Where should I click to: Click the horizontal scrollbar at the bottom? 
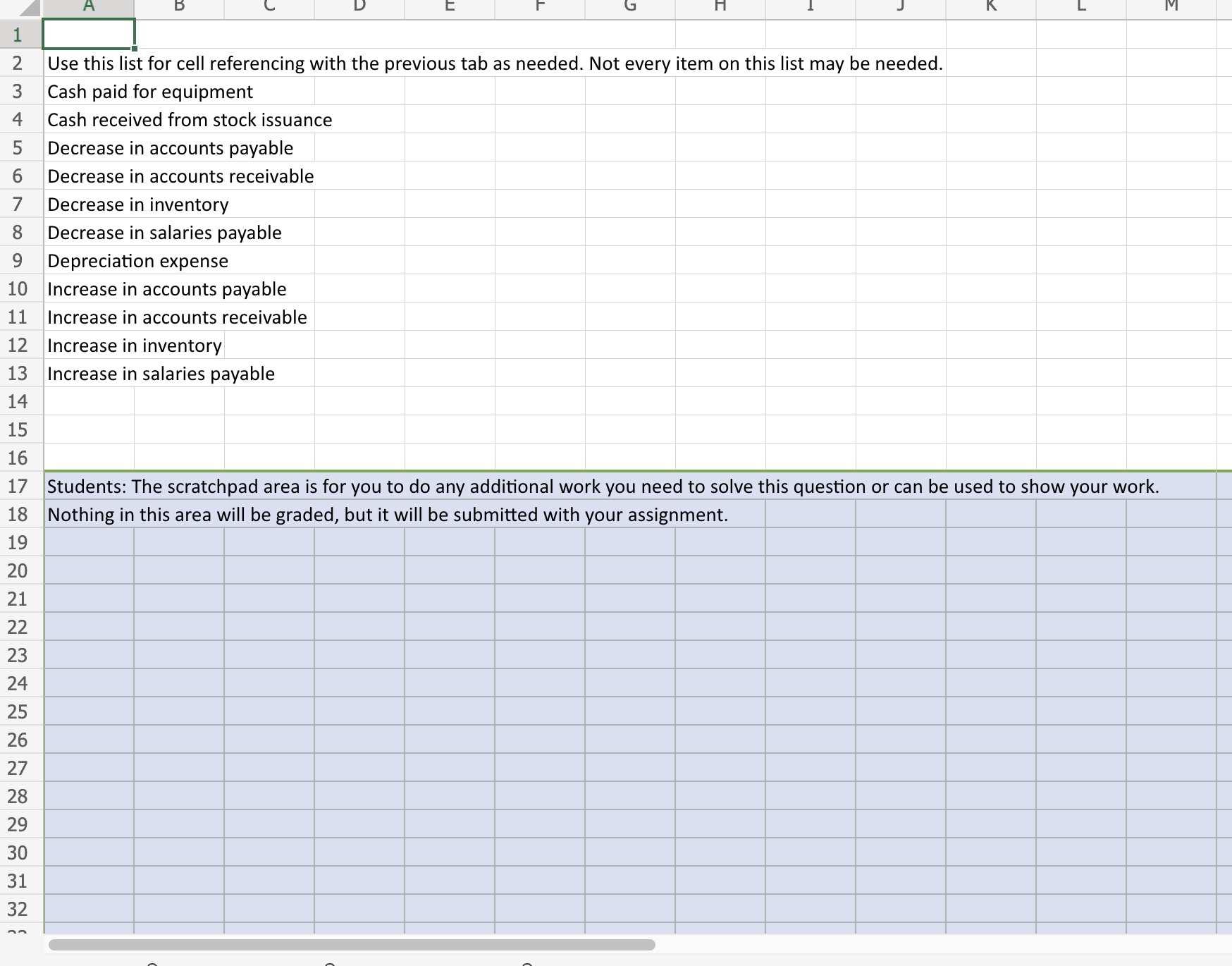pos(352,944)
